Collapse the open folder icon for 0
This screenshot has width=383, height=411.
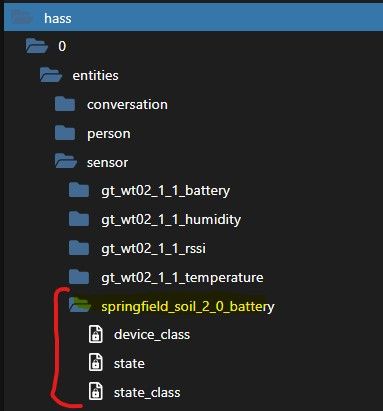(x=37, y=46)
